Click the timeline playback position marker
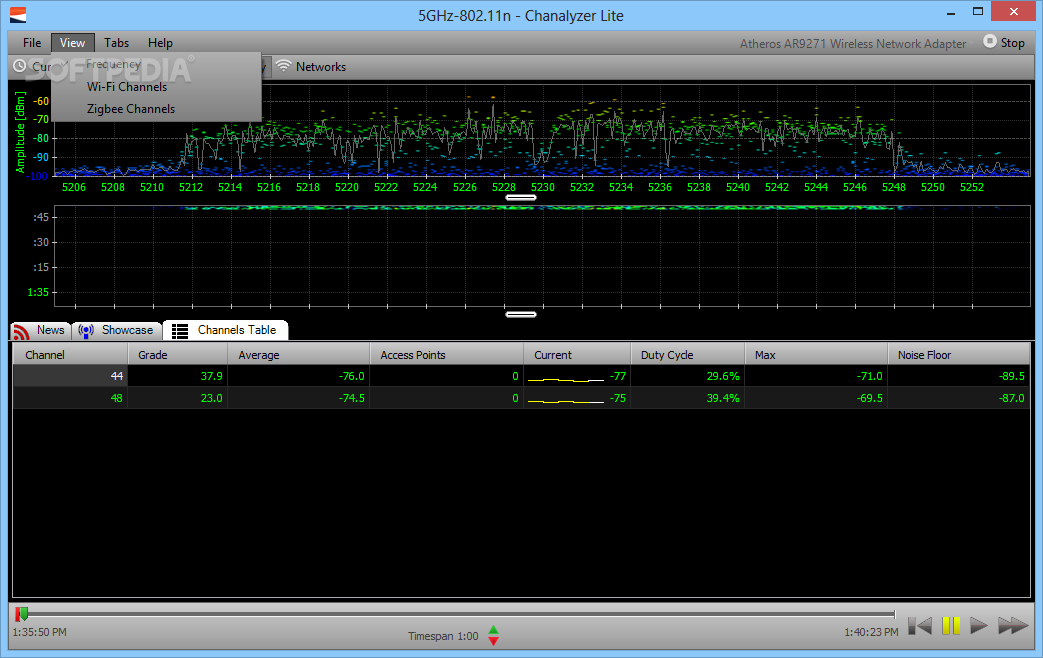This screenshot has height=658, width=1043. coord(22,613)
